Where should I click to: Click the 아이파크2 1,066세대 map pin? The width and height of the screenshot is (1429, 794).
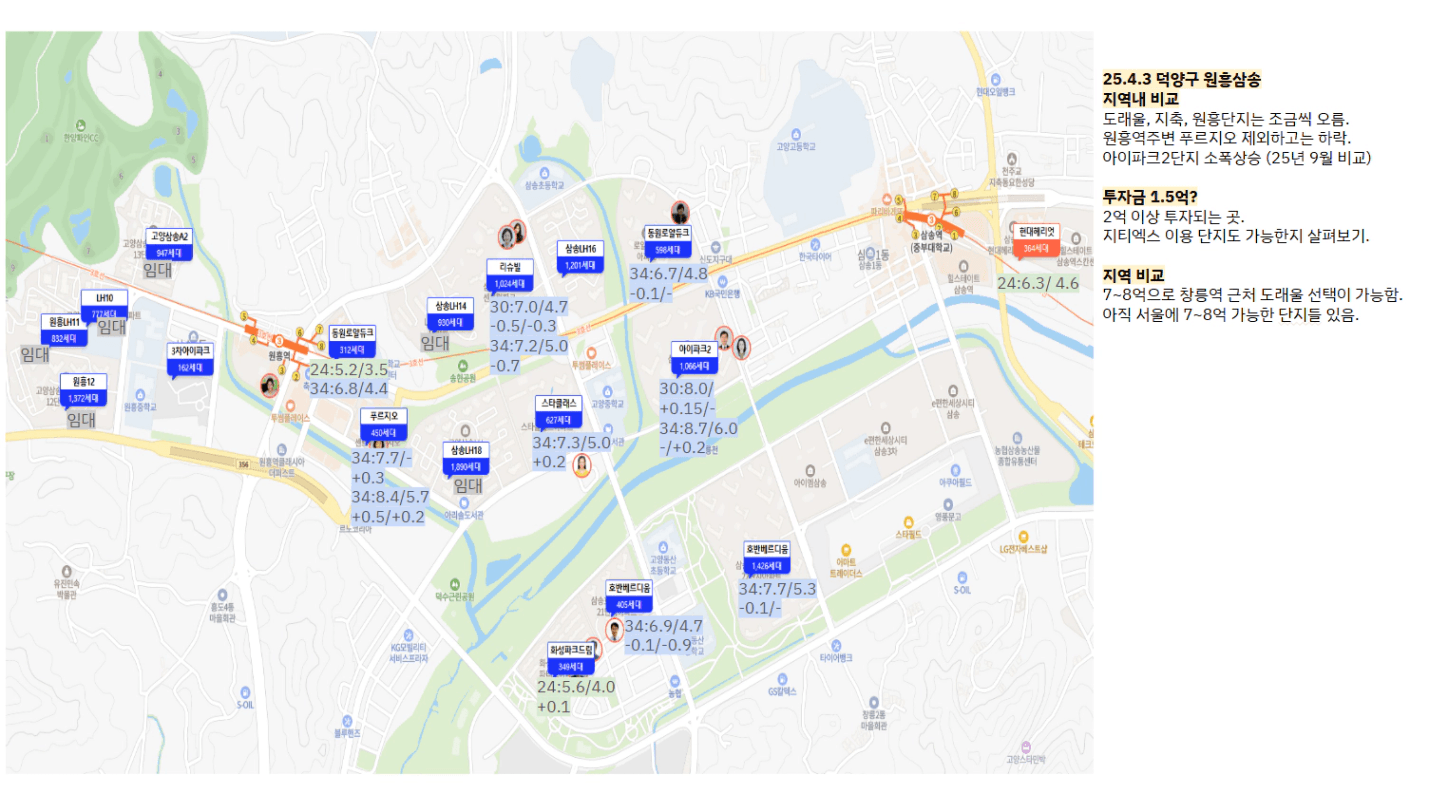coord(695,357)
